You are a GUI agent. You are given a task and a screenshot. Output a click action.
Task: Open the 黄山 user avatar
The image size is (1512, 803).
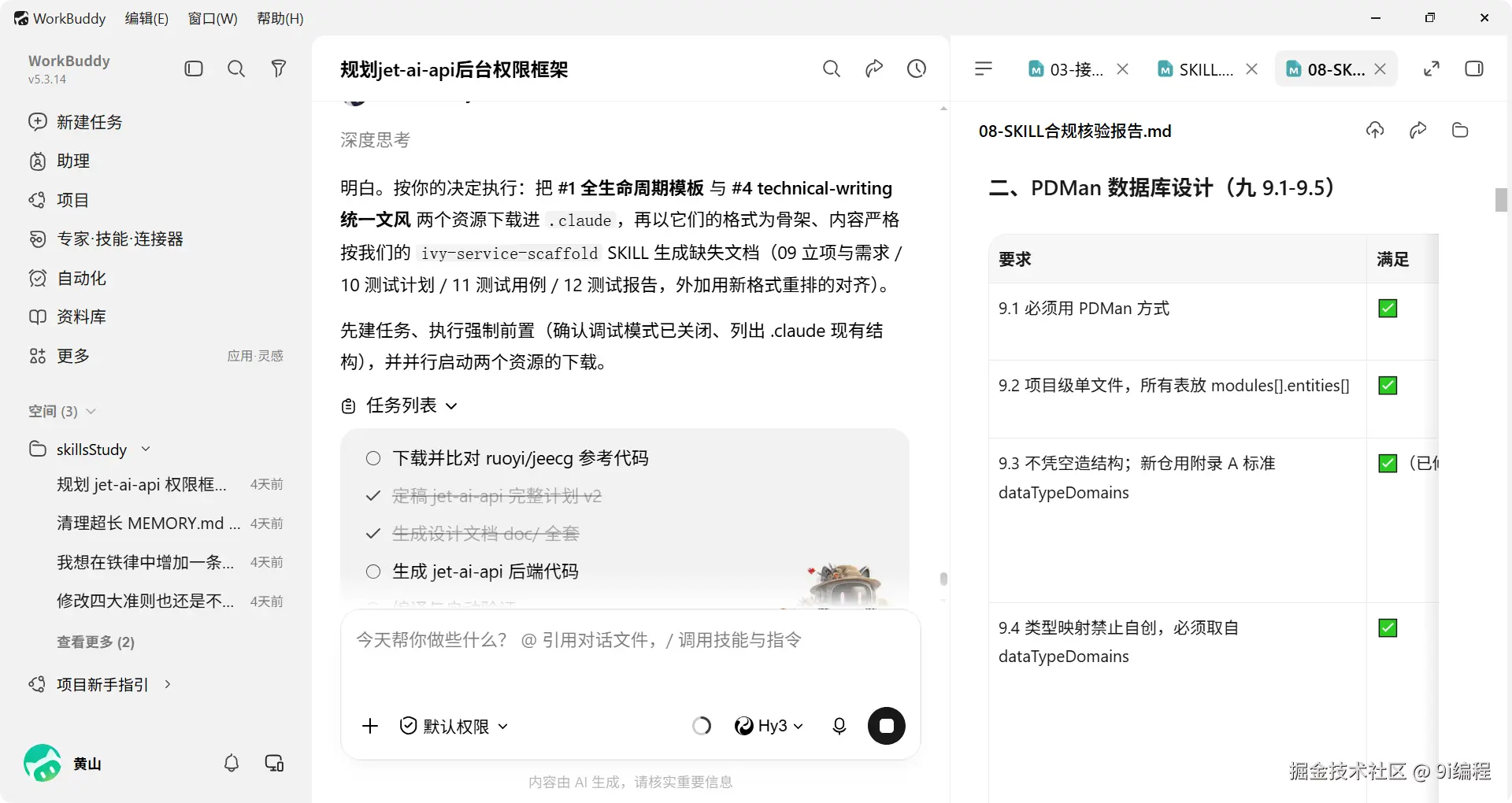43,763
